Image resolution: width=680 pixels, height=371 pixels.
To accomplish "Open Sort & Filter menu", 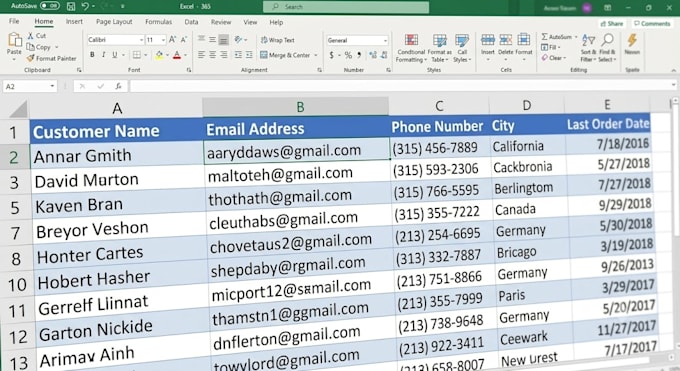I will click(588, 48).
